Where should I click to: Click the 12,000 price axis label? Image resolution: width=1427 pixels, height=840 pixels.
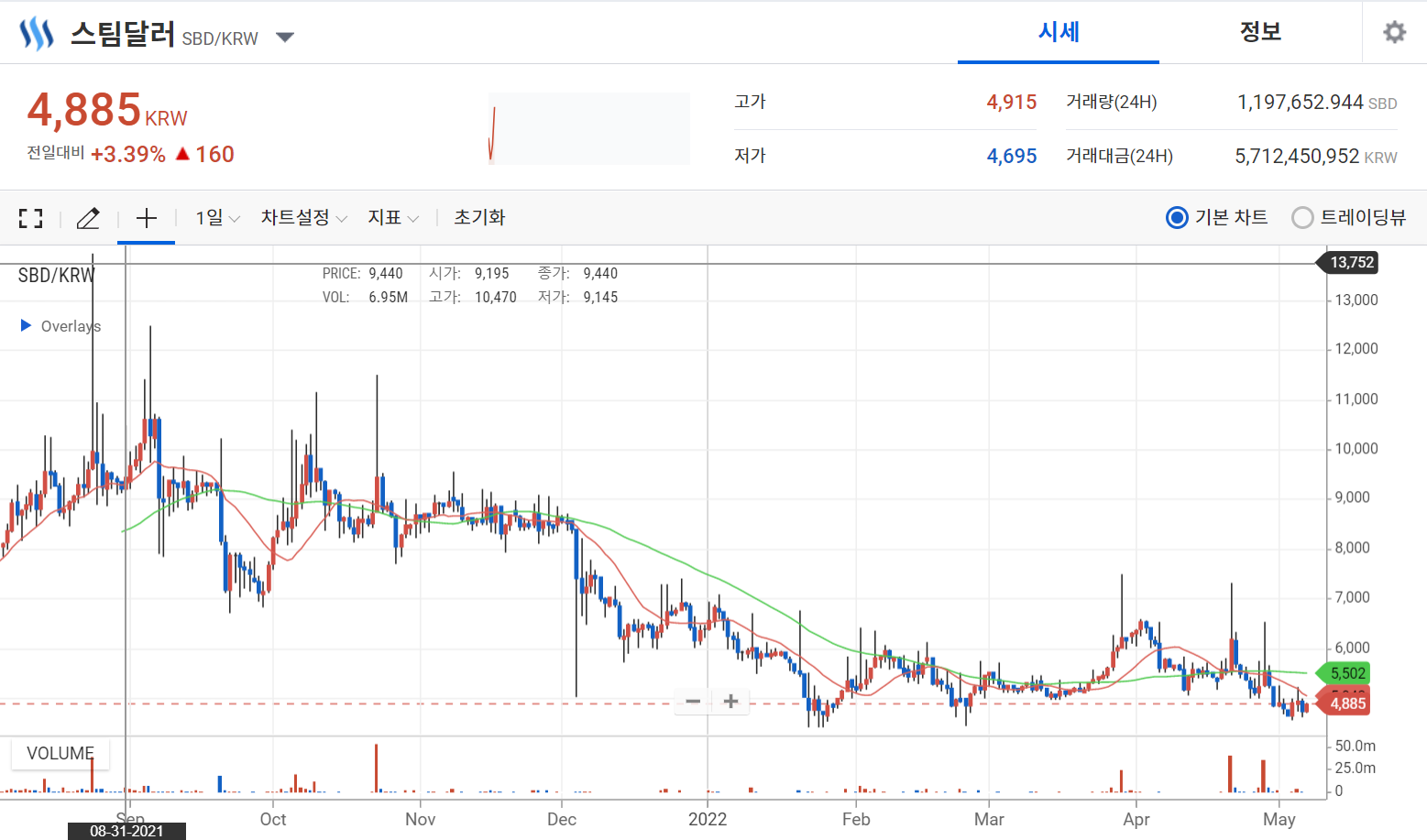[x=1356, y=349]
